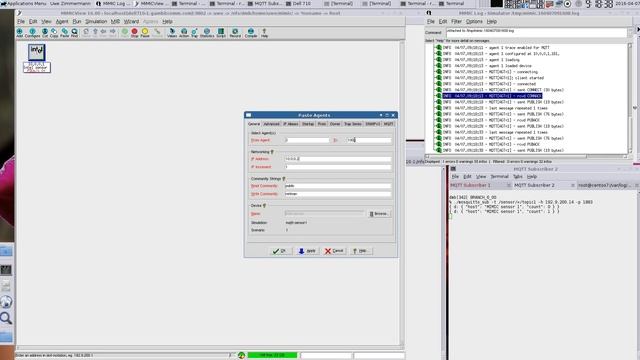Click the green status icon in MIMICView status bar

[x=241, y=356]
